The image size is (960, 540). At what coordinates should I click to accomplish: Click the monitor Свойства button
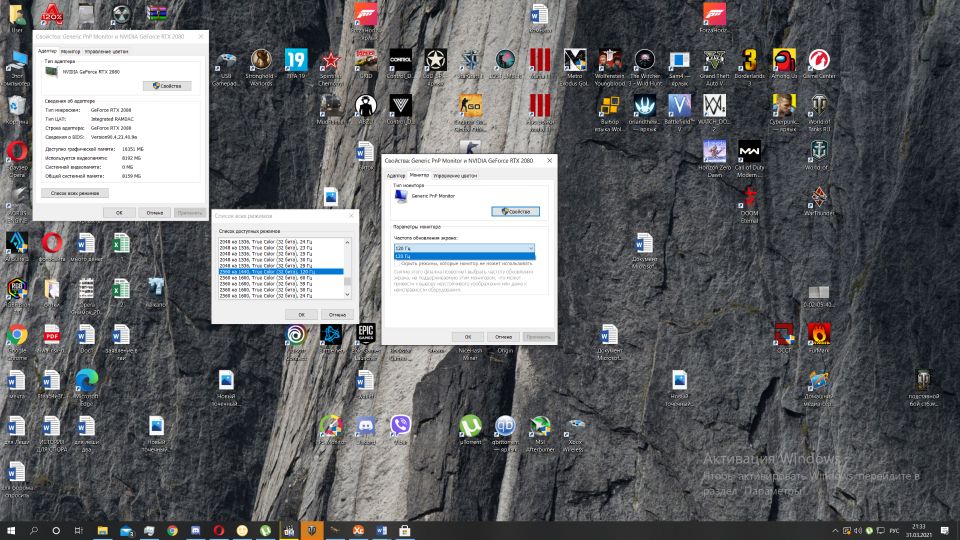(516, 211)
